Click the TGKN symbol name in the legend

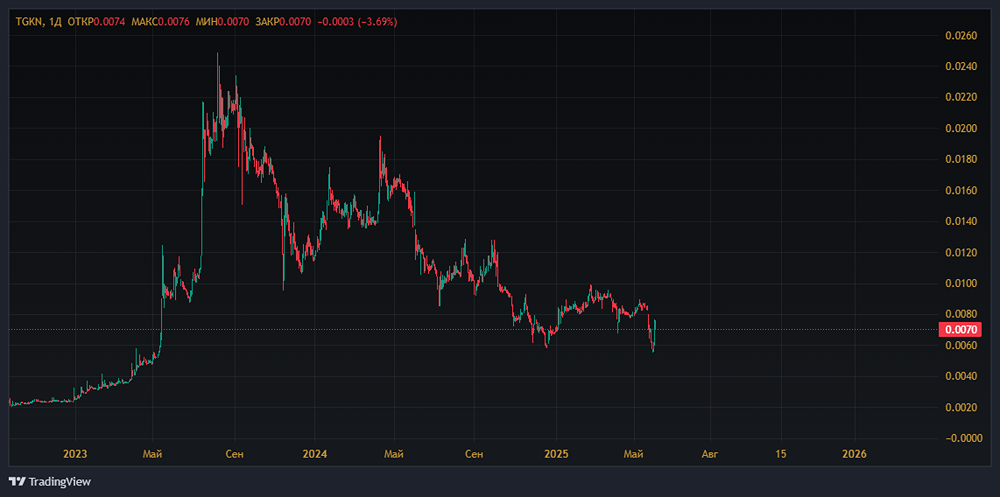click(x=29, y=22)
